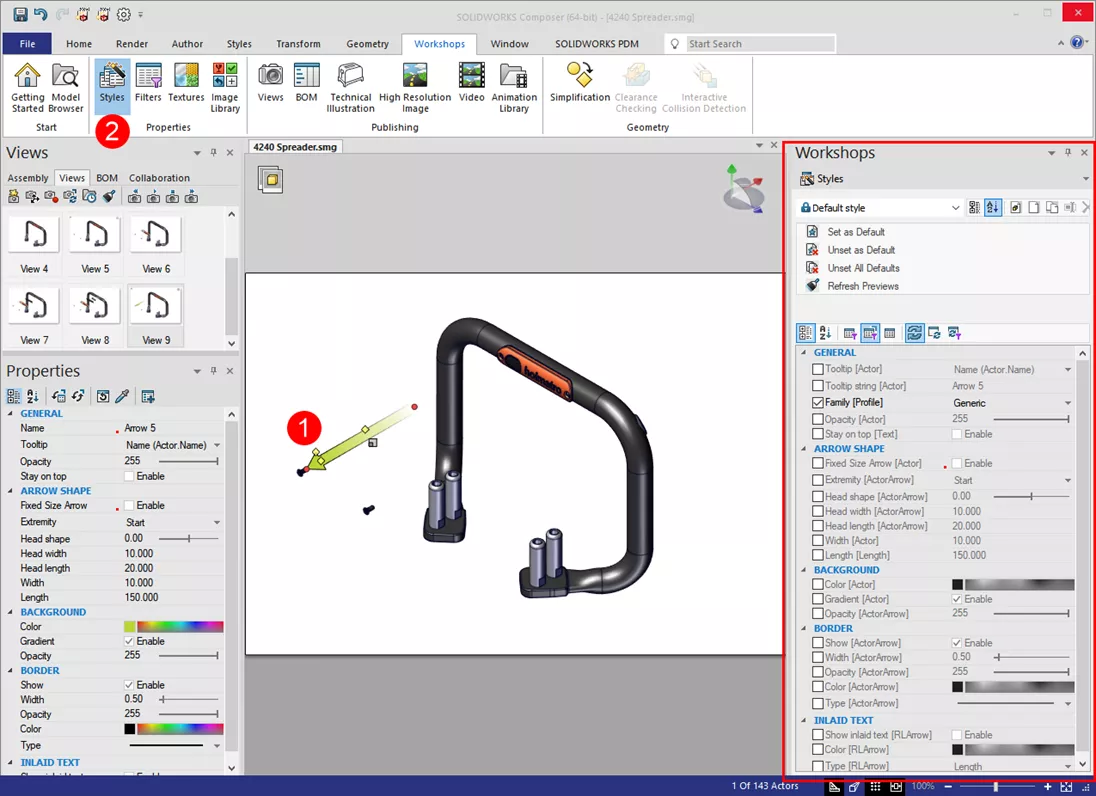Image resolution: width=1096 pixels, height=796 pixels.
Task: Open the border Type line style dropdown in Properties
Action: coord(217,746)
